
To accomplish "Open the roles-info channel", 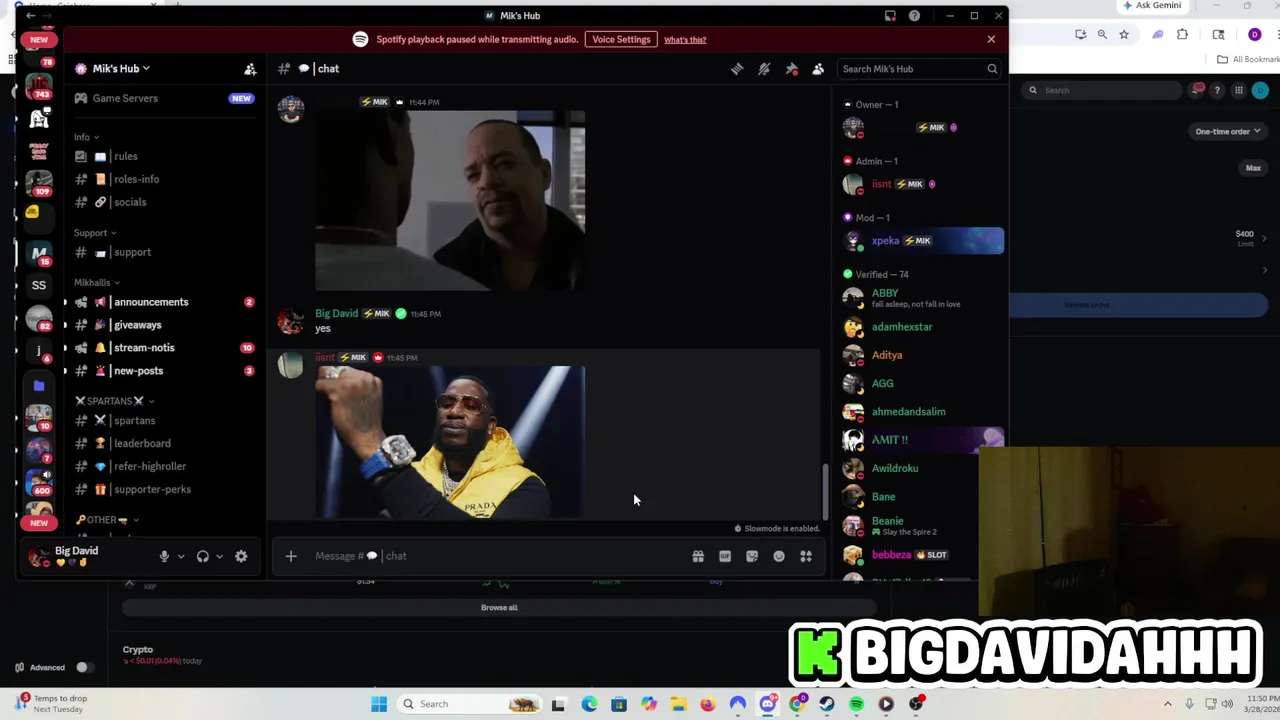I will tap(163, 179).
